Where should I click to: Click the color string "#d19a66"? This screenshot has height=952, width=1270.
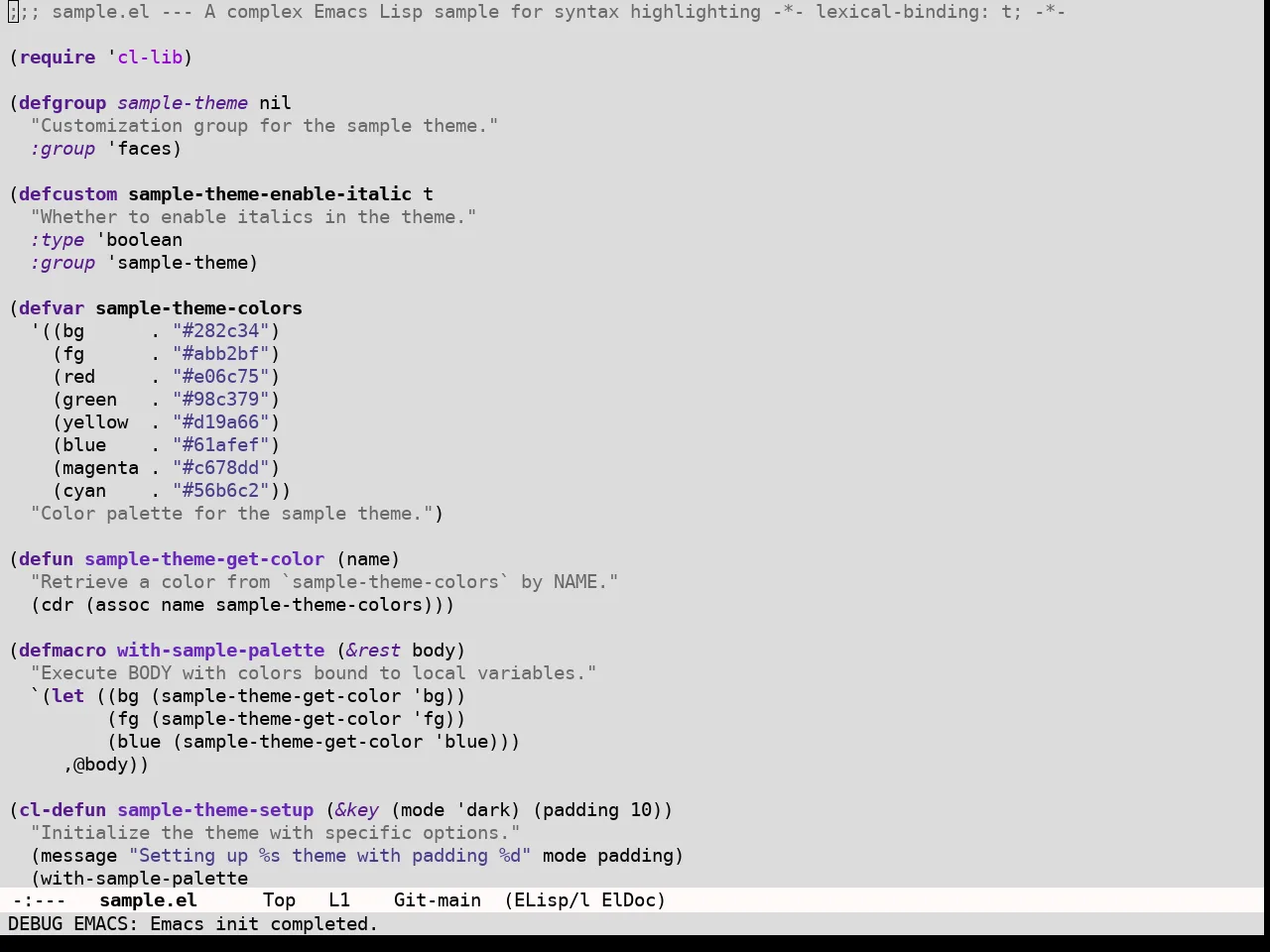point(221,422)
